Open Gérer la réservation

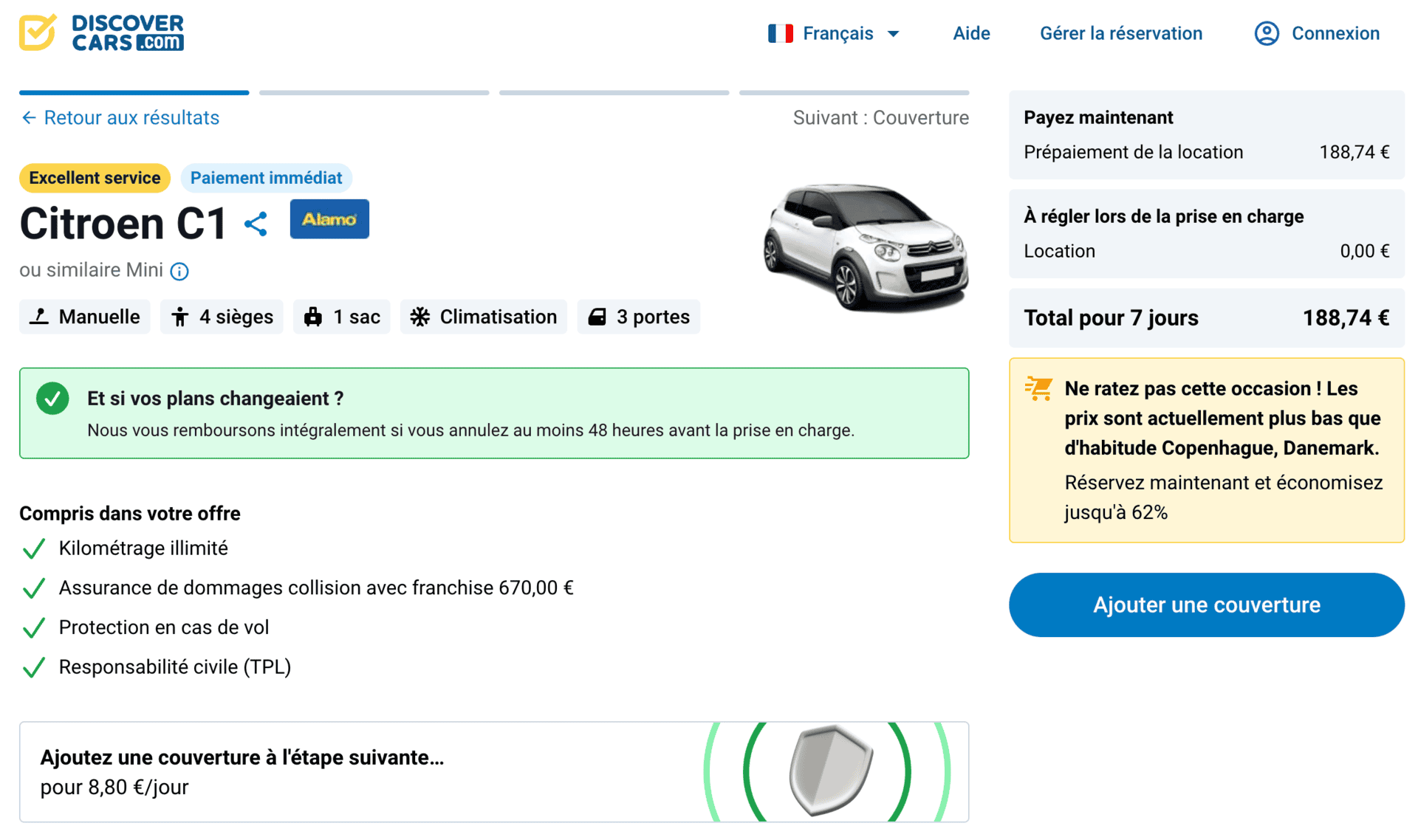coord(1121,33)
